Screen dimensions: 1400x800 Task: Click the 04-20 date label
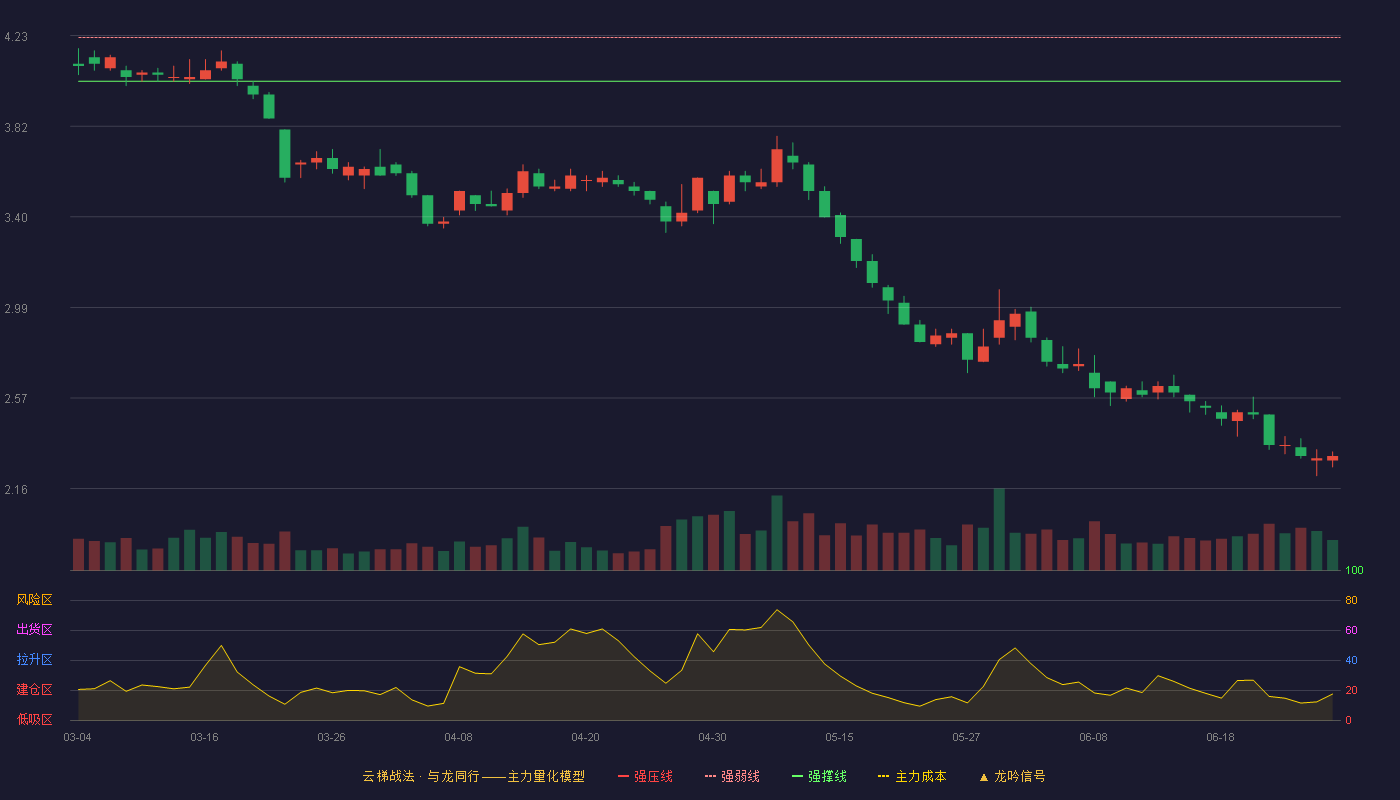(585, 737)
